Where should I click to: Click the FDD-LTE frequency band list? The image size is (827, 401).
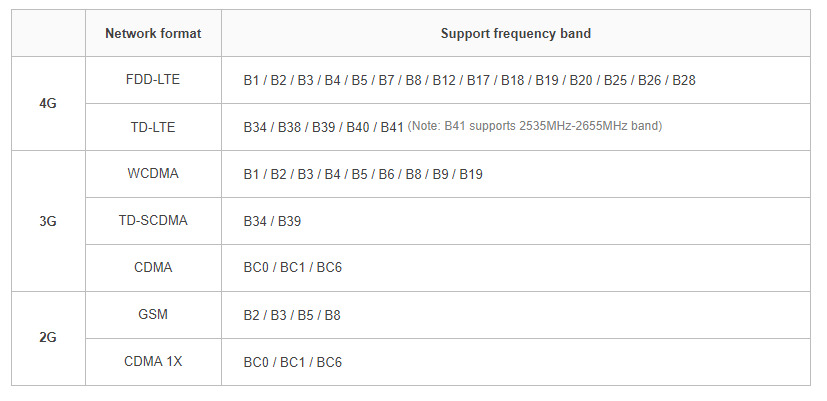click(469, 80)
